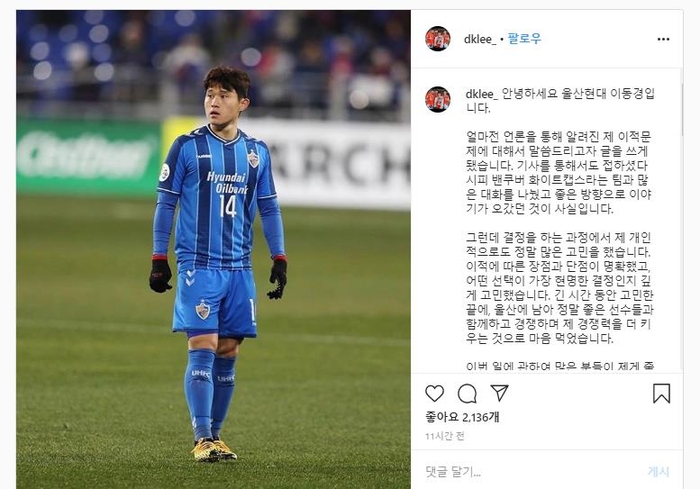Click the 11시간 전 timestamp
The width and height of the screenshot is (700, 489).
445,436
